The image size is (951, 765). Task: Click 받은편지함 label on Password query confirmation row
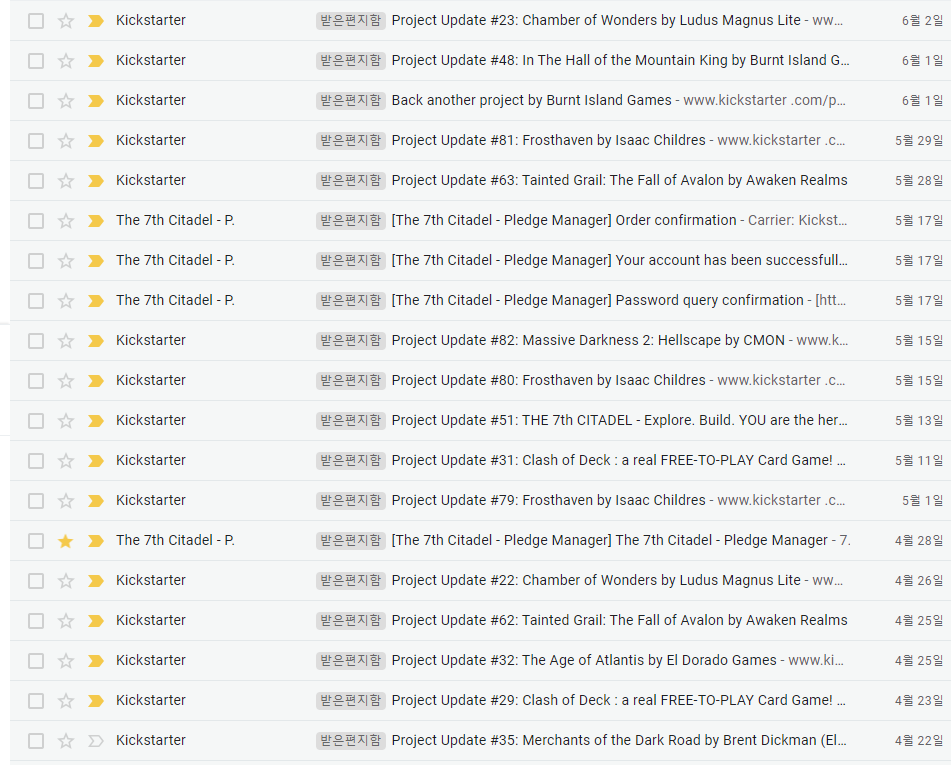pyautogui.click(x=351, y=301)
